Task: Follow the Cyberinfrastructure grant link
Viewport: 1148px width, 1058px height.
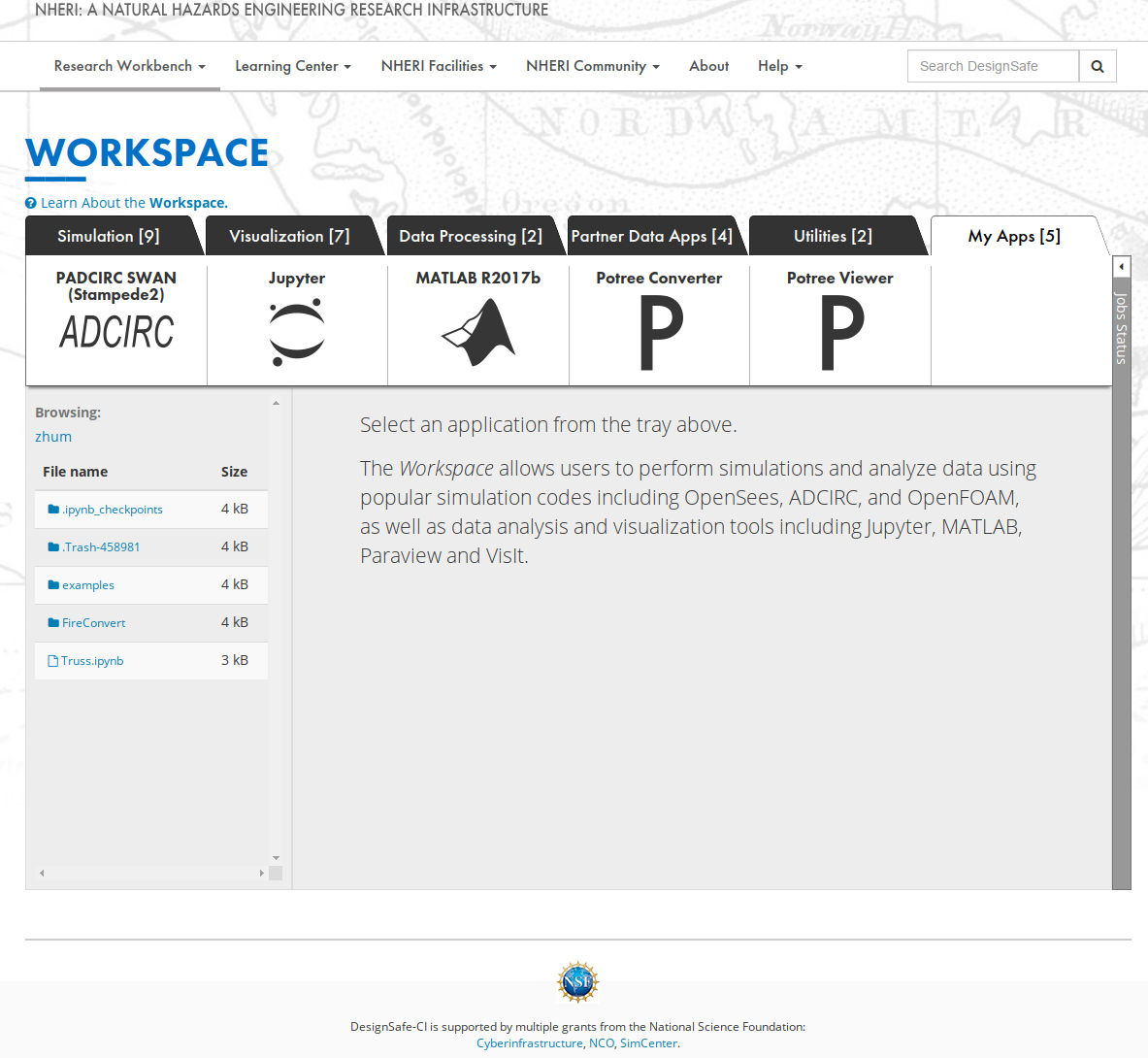Action: tap(529, 1043)
